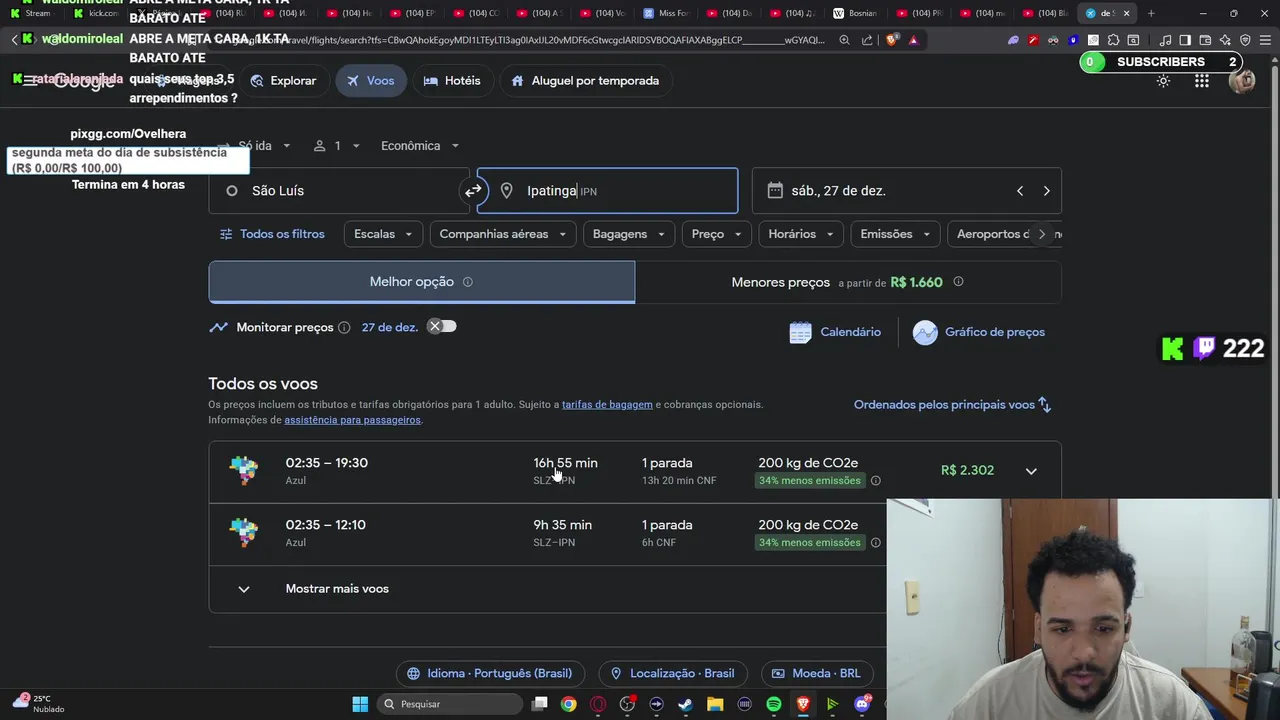Show Menores preços info icon
Image resolution: width=1280 pixels, height=720 pixels.
958,282
